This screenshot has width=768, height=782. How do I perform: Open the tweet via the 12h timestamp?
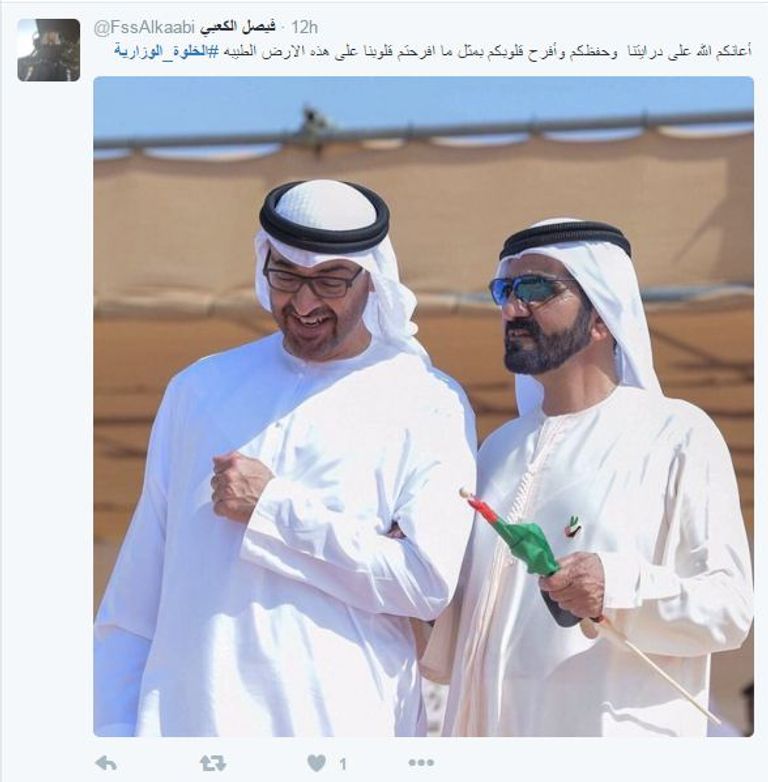[x=304, y=27]
